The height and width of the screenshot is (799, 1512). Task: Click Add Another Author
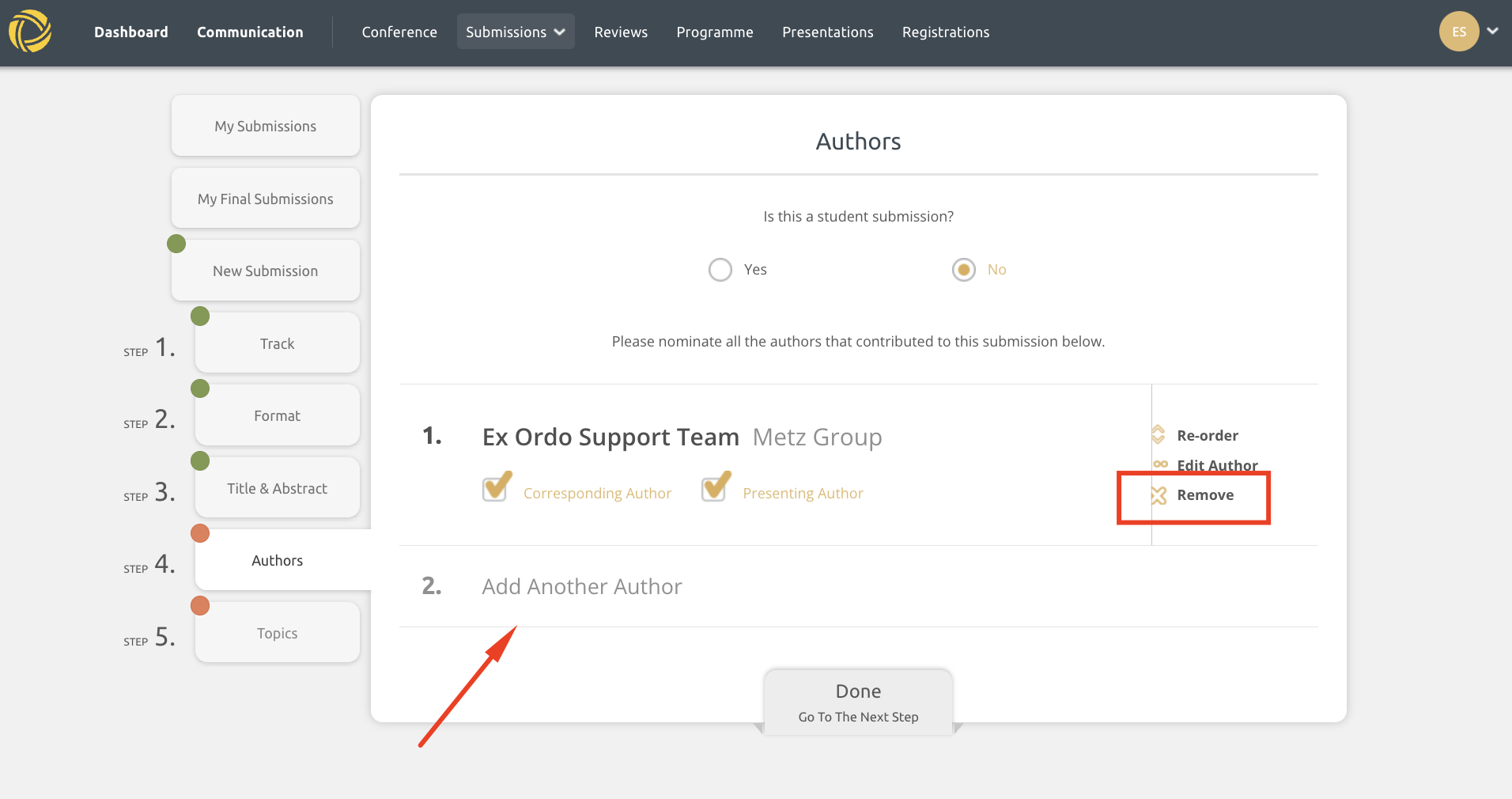tap(582, 586)
